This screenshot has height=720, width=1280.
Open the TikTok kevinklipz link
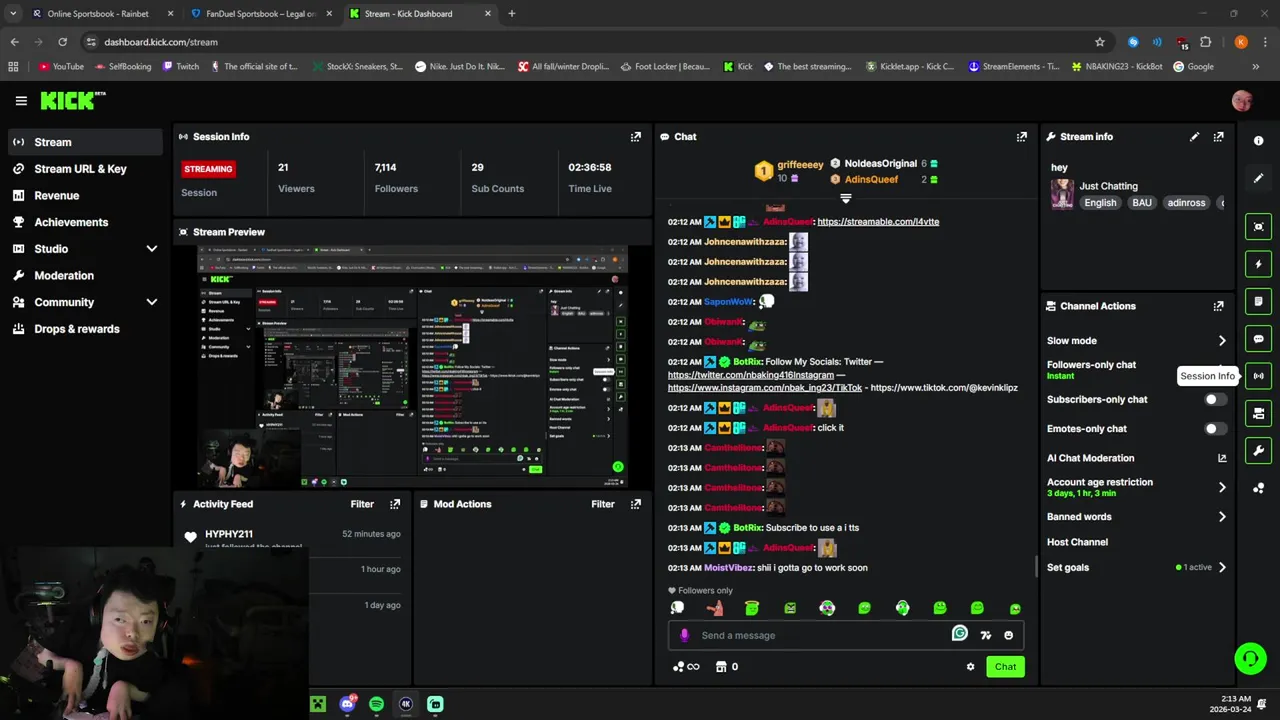944,388
